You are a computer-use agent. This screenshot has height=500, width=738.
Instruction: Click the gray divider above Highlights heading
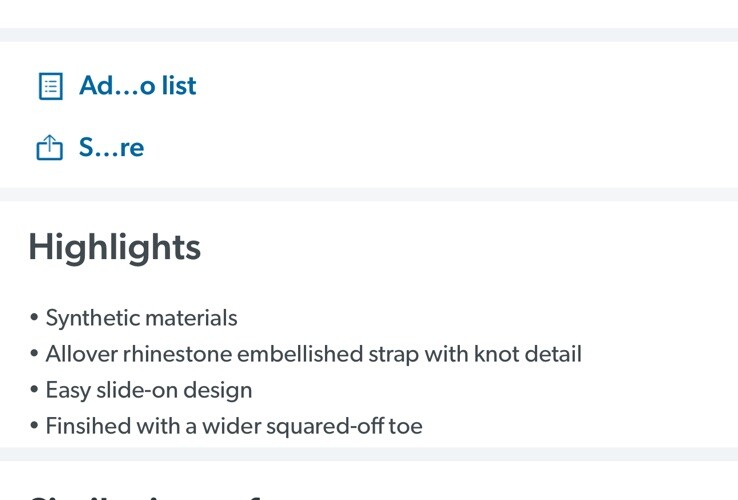point(369,194)
